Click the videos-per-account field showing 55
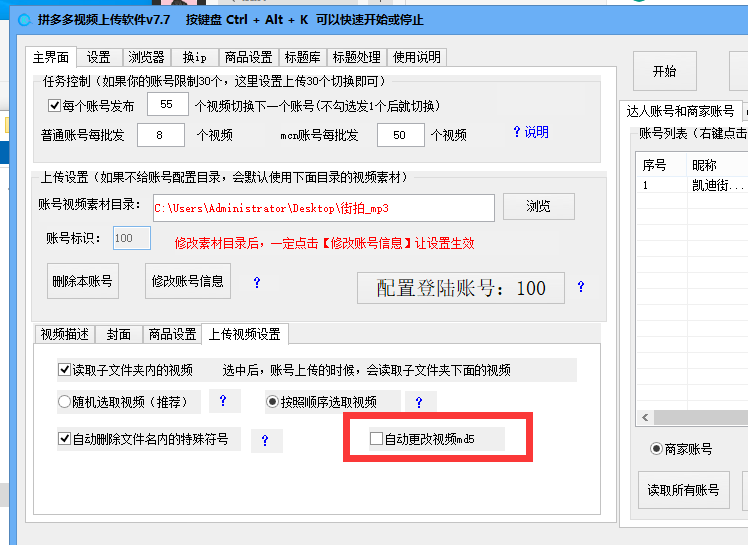 click(167, 104)
